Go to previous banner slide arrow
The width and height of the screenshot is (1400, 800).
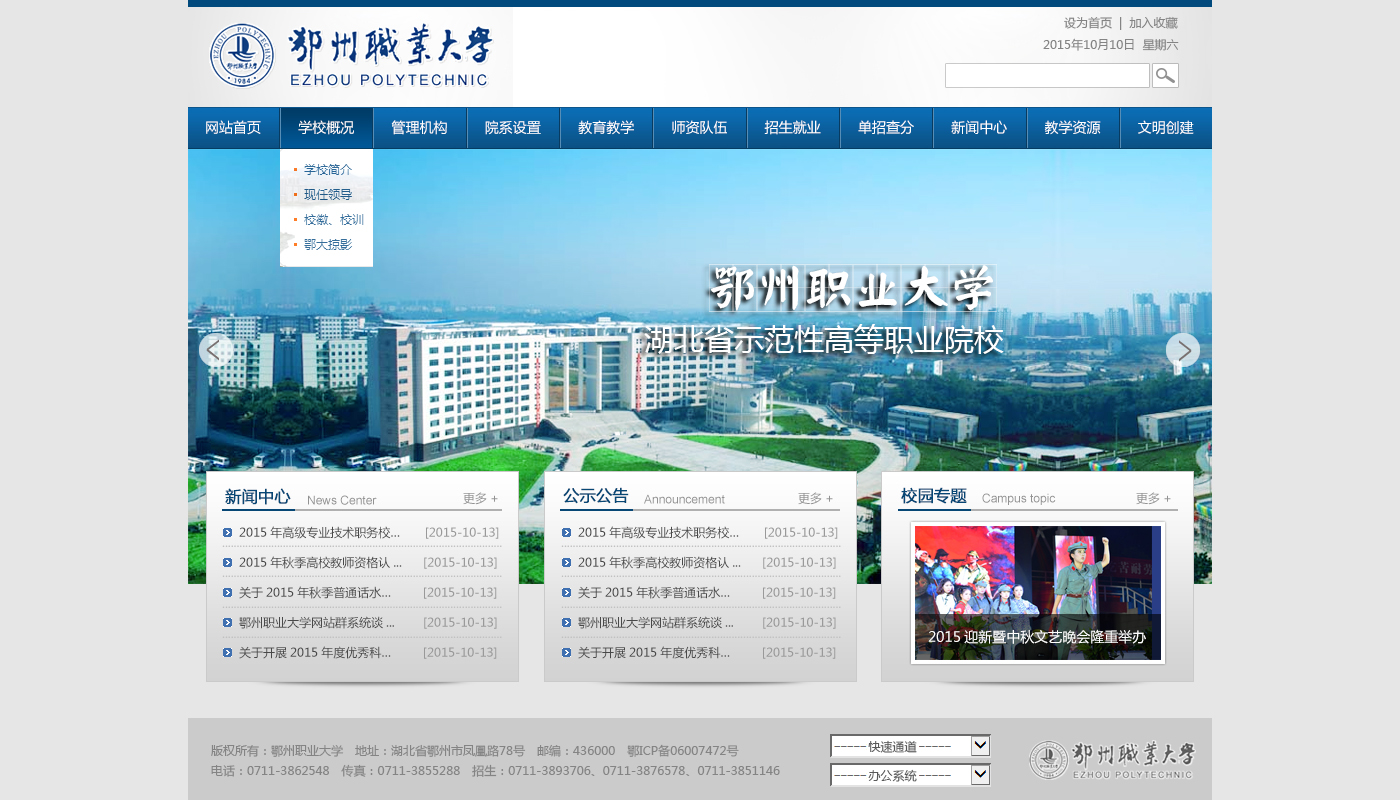pos(215,350)
